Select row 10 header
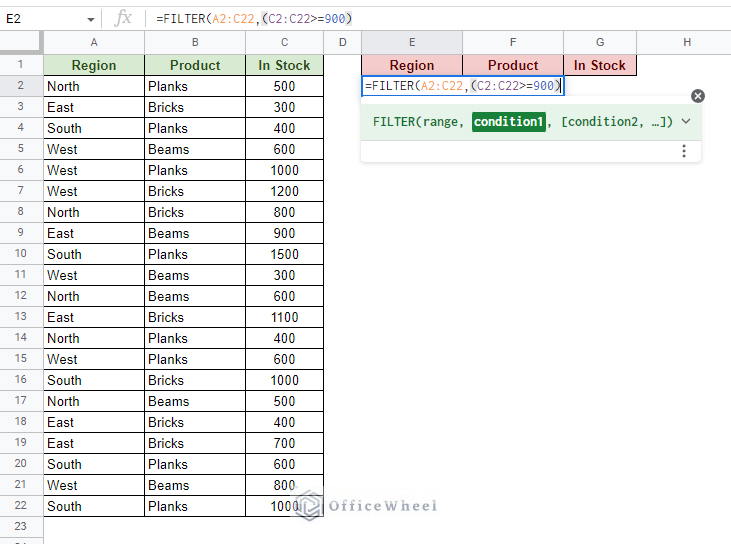 point(21,254)
